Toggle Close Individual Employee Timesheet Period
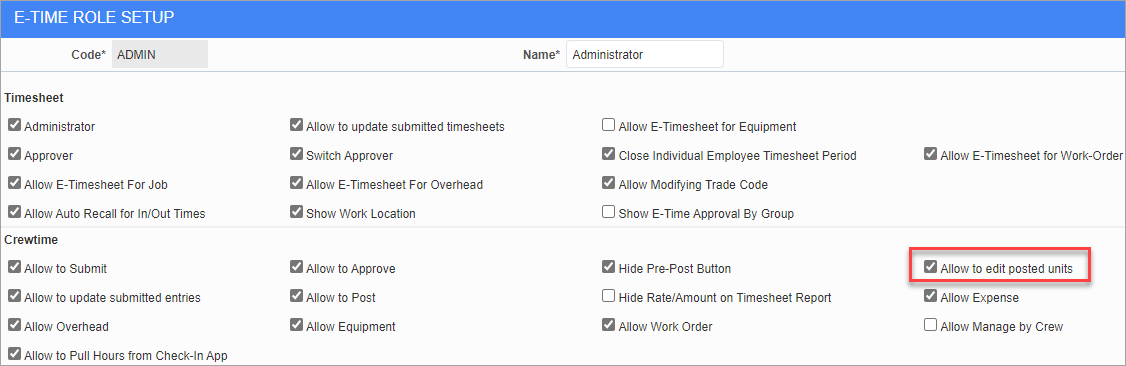Screen dimensions: 1126x366 click(608, 154)
